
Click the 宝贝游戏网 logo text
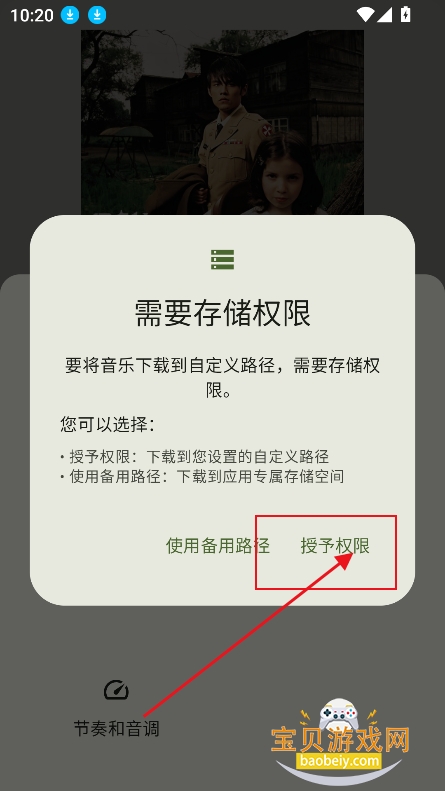click(340, 740)
